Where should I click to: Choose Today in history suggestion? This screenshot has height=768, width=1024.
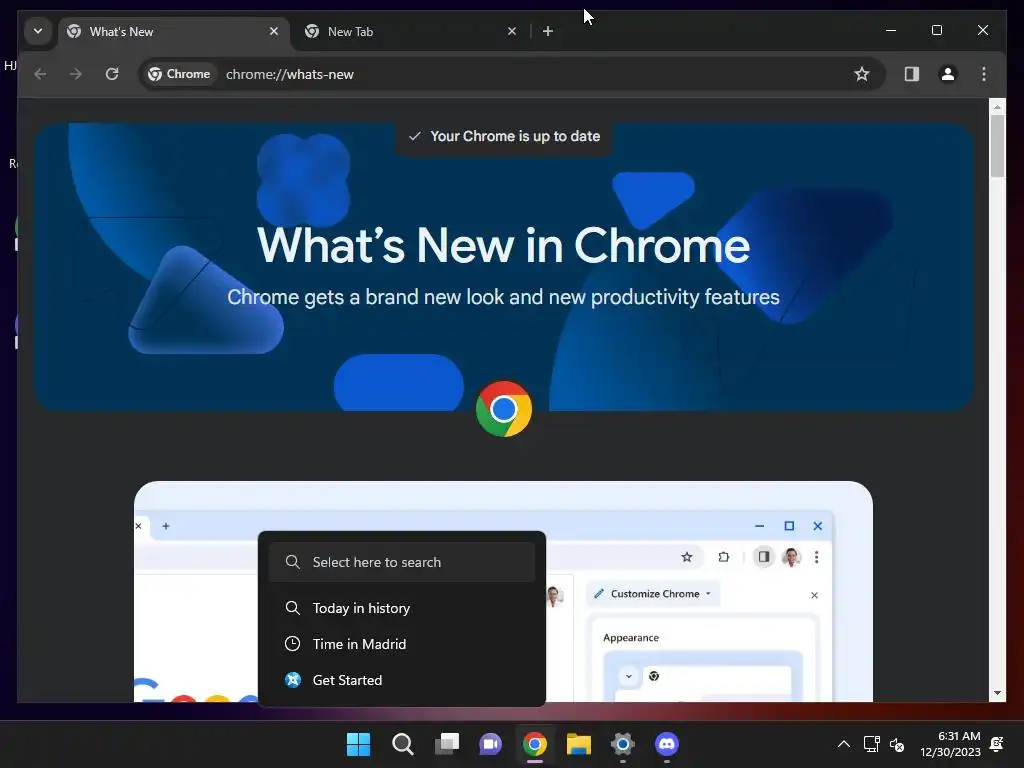pos(402,608)
